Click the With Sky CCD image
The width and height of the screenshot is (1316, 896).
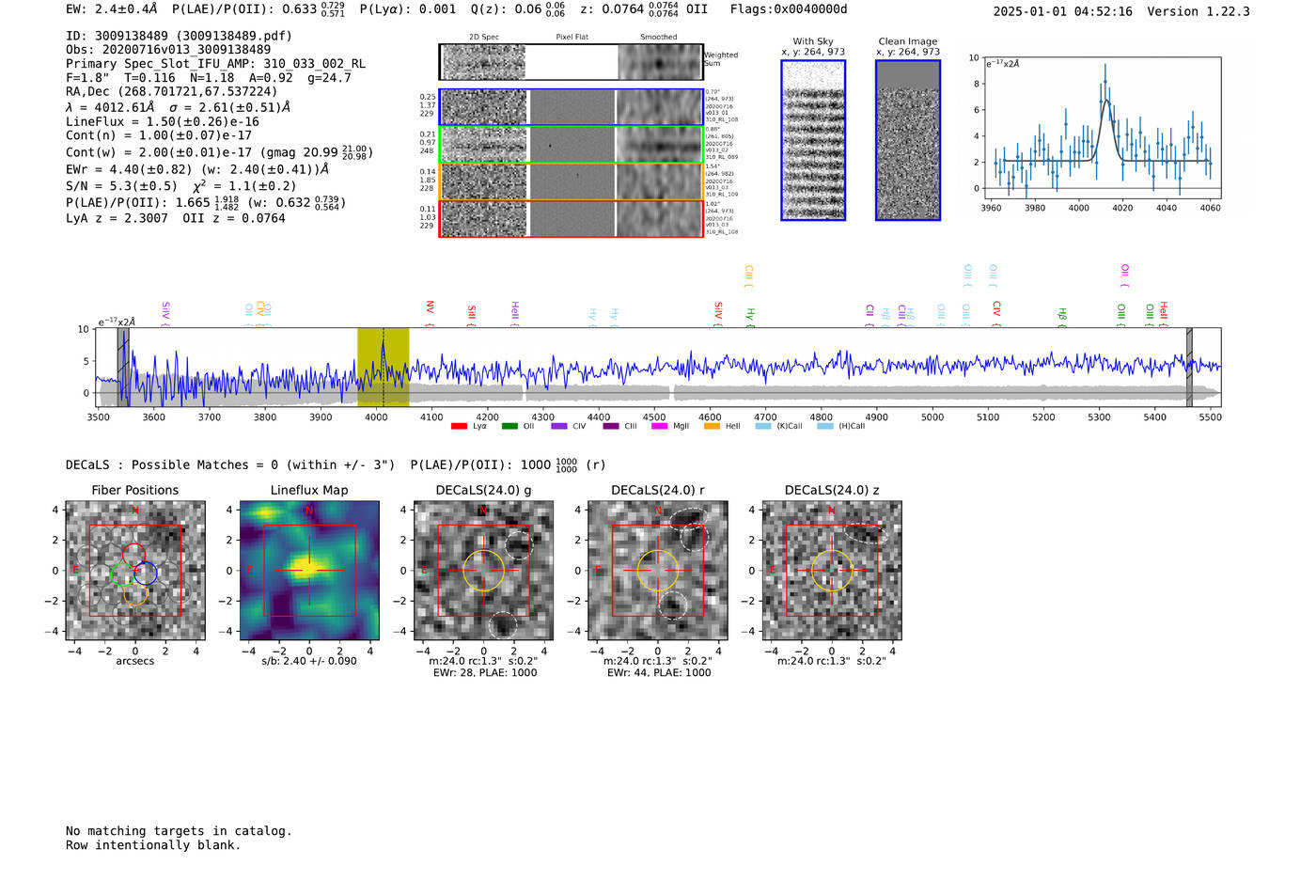(813, 140)
